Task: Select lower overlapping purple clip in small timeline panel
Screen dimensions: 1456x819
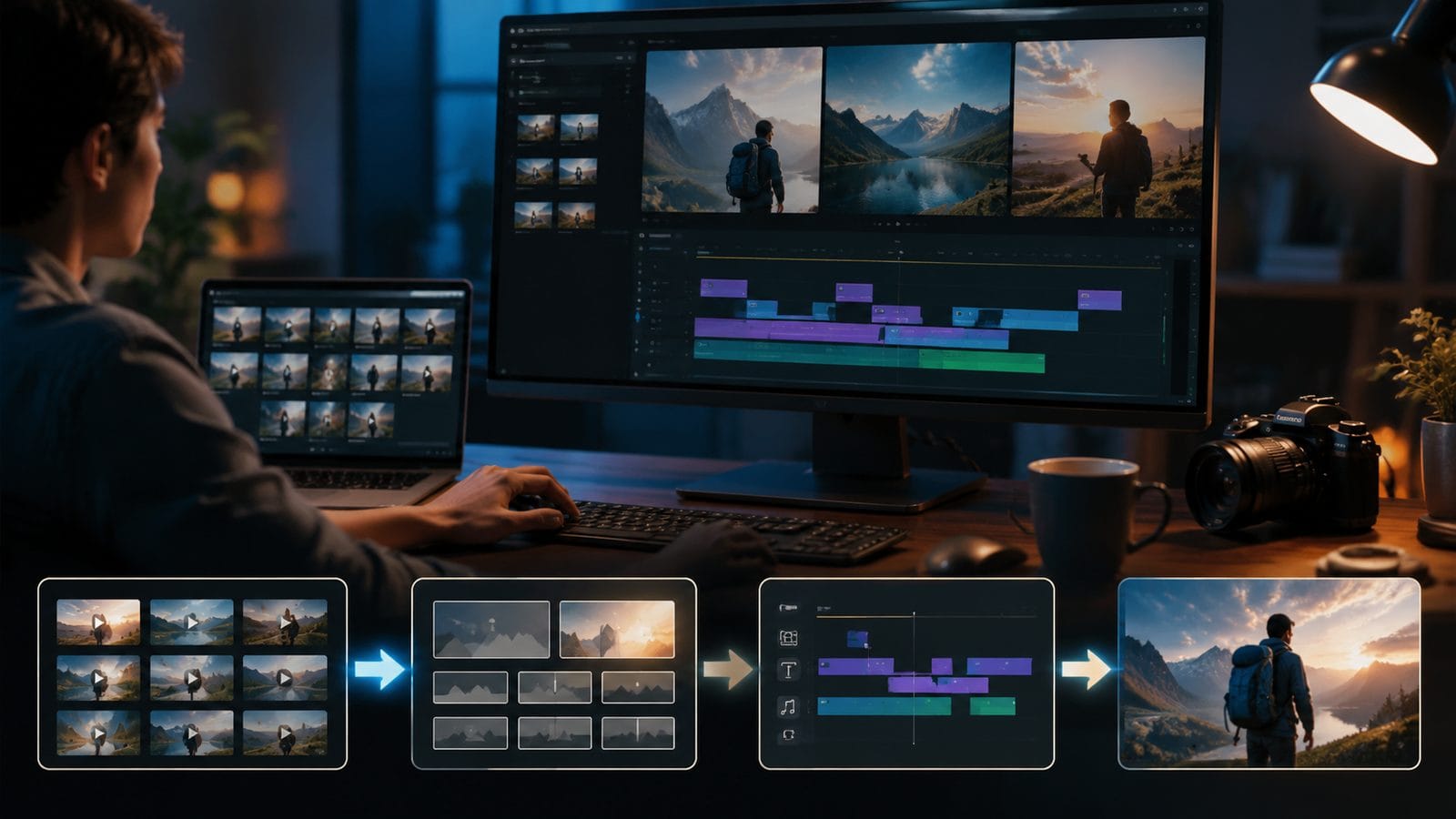Action: coord(937,684)
